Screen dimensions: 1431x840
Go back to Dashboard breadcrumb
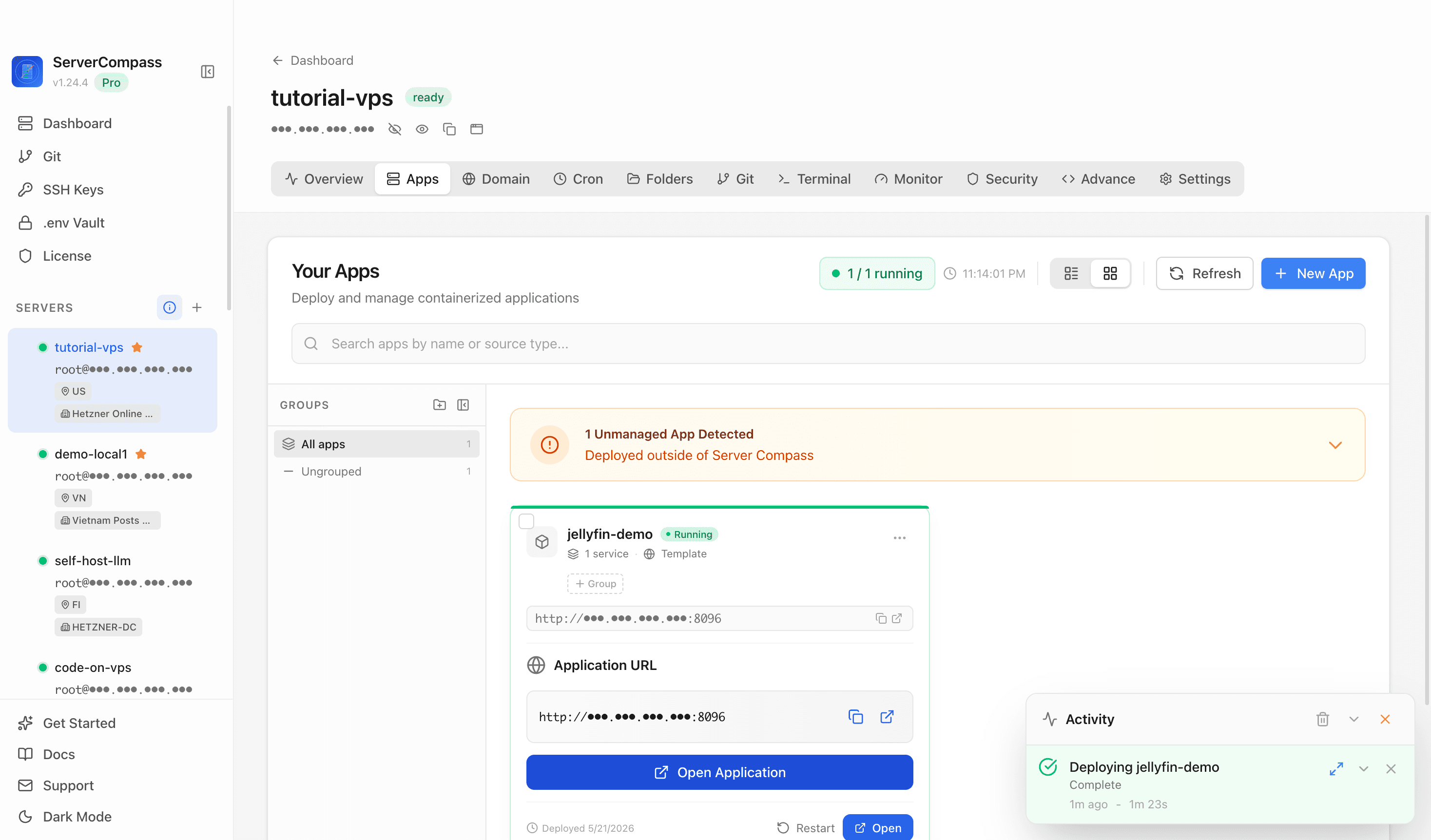312,60
